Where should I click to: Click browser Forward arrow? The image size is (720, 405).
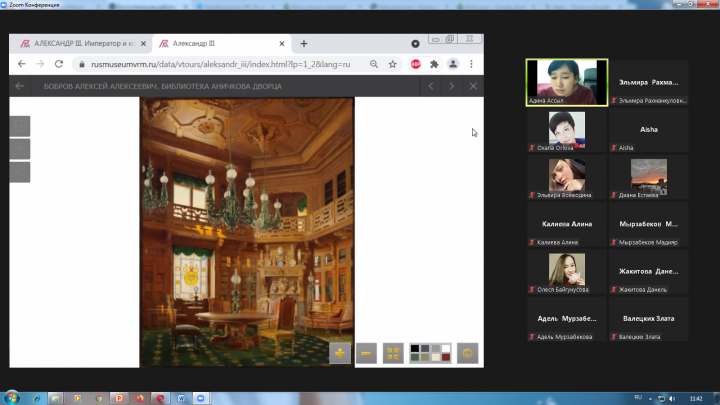tap(40, 64)
